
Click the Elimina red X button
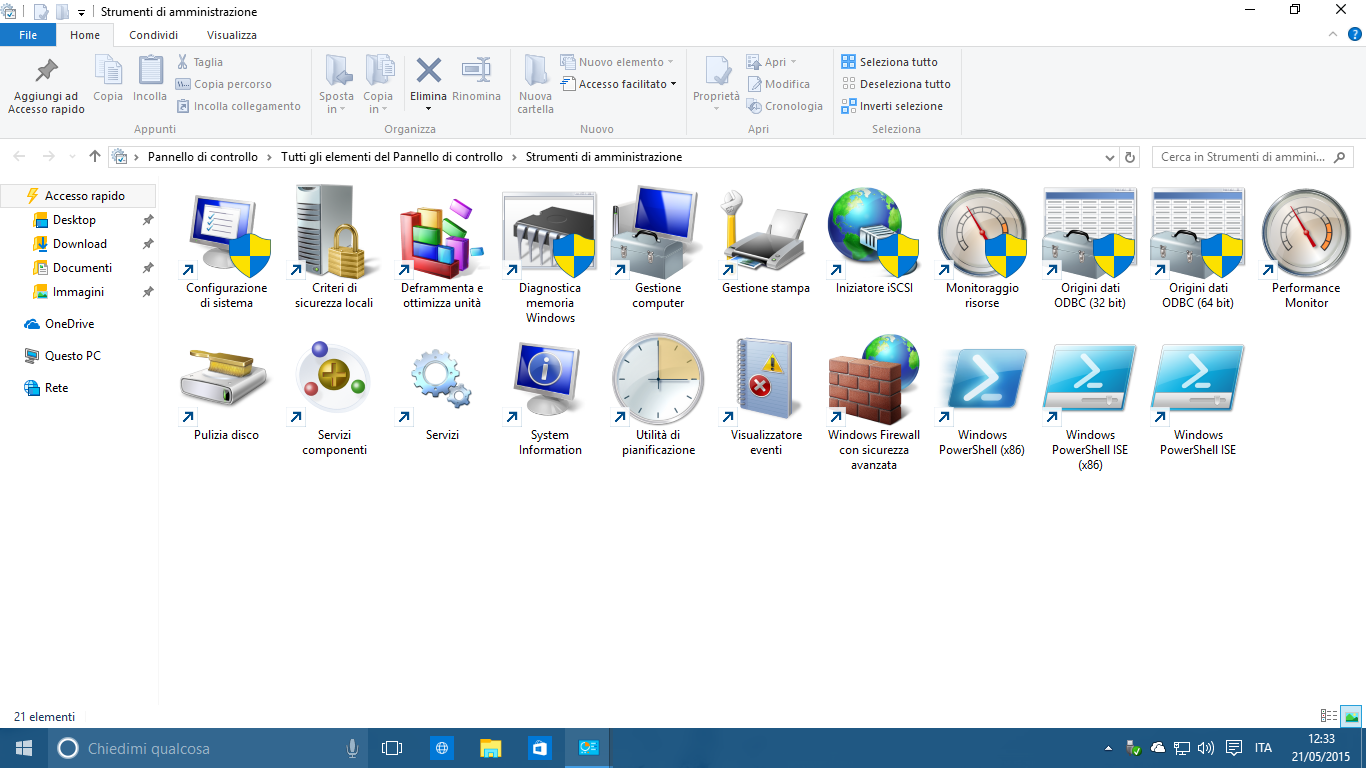(429, 80)
